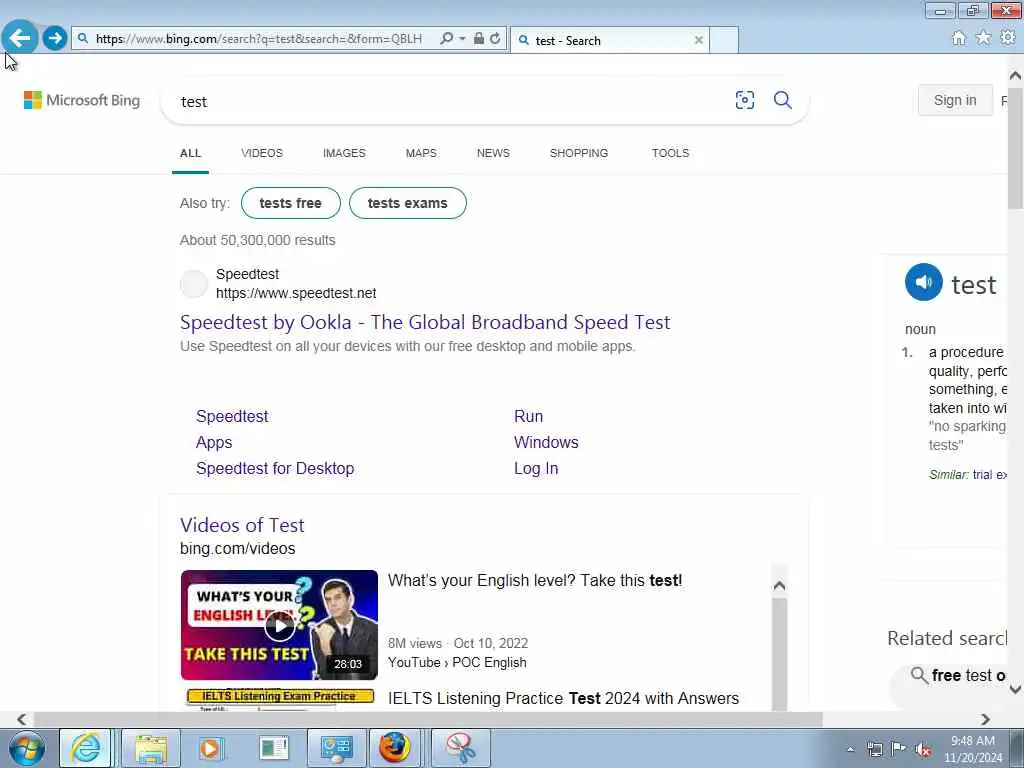This screenshot has height=768, width=1024.
Task: Open visual search camera icon
Action: 744,100
